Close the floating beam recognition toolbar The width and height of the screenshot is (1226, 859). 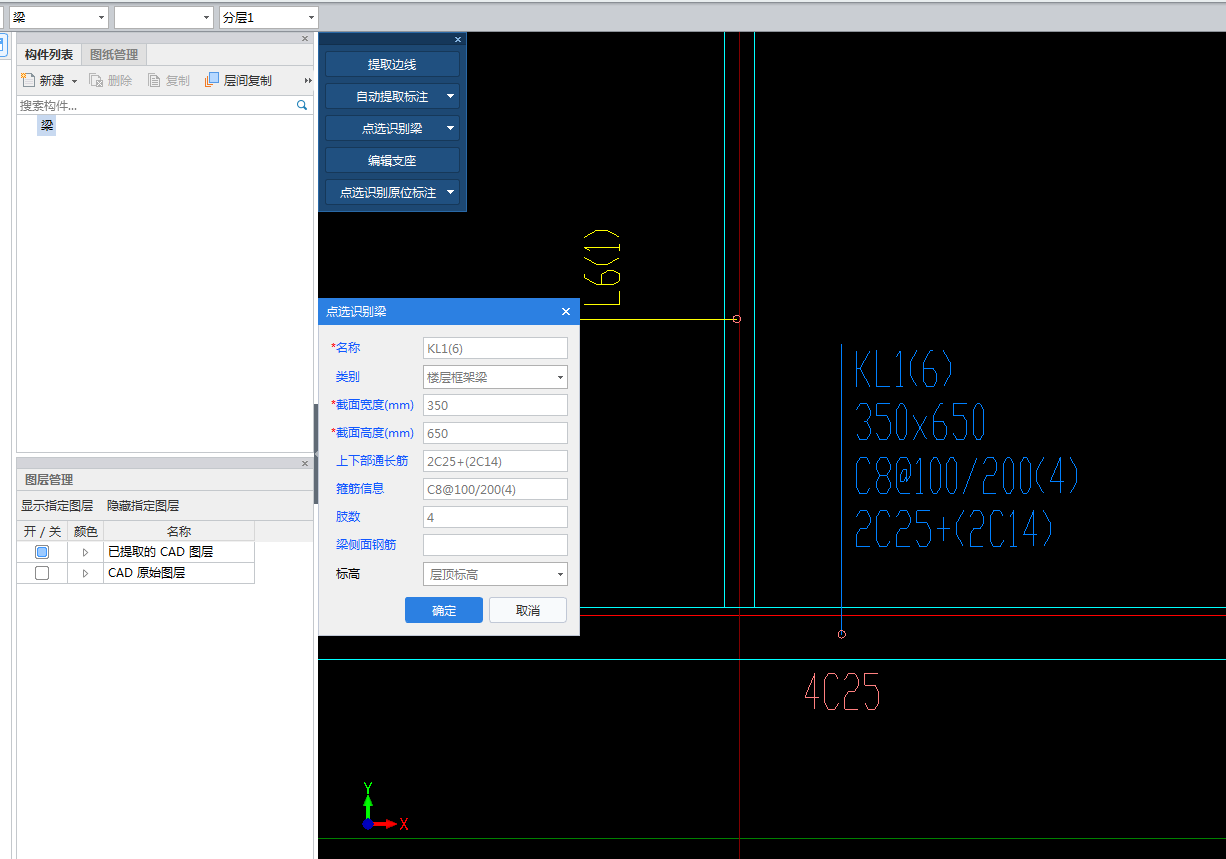(x=458, y=39)
